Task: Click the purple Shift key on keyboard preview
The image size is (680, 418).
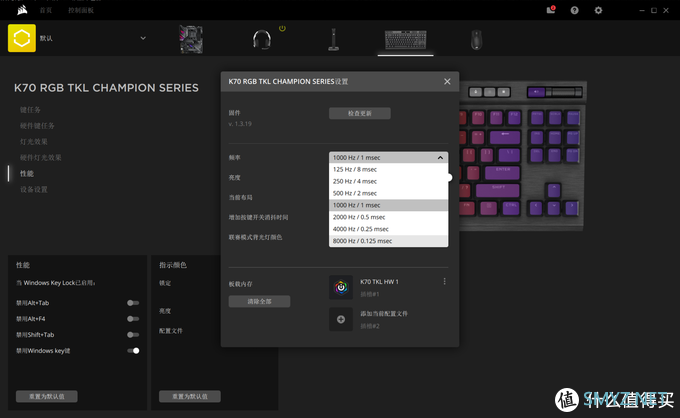Action: pyautogui.click(x=497, y=190)
